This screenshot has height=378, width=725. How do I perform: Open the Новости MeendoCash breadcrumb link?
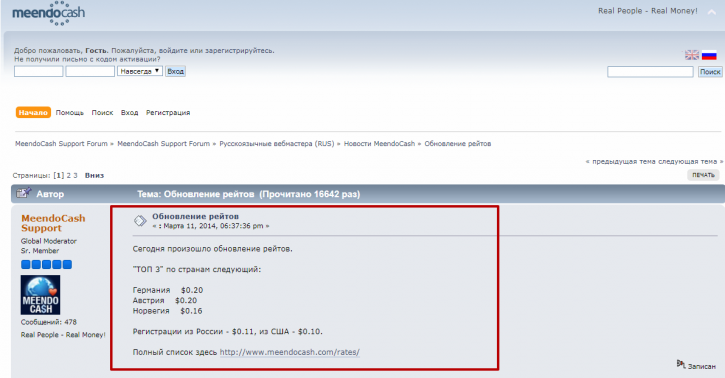click(x=379, y=144)
